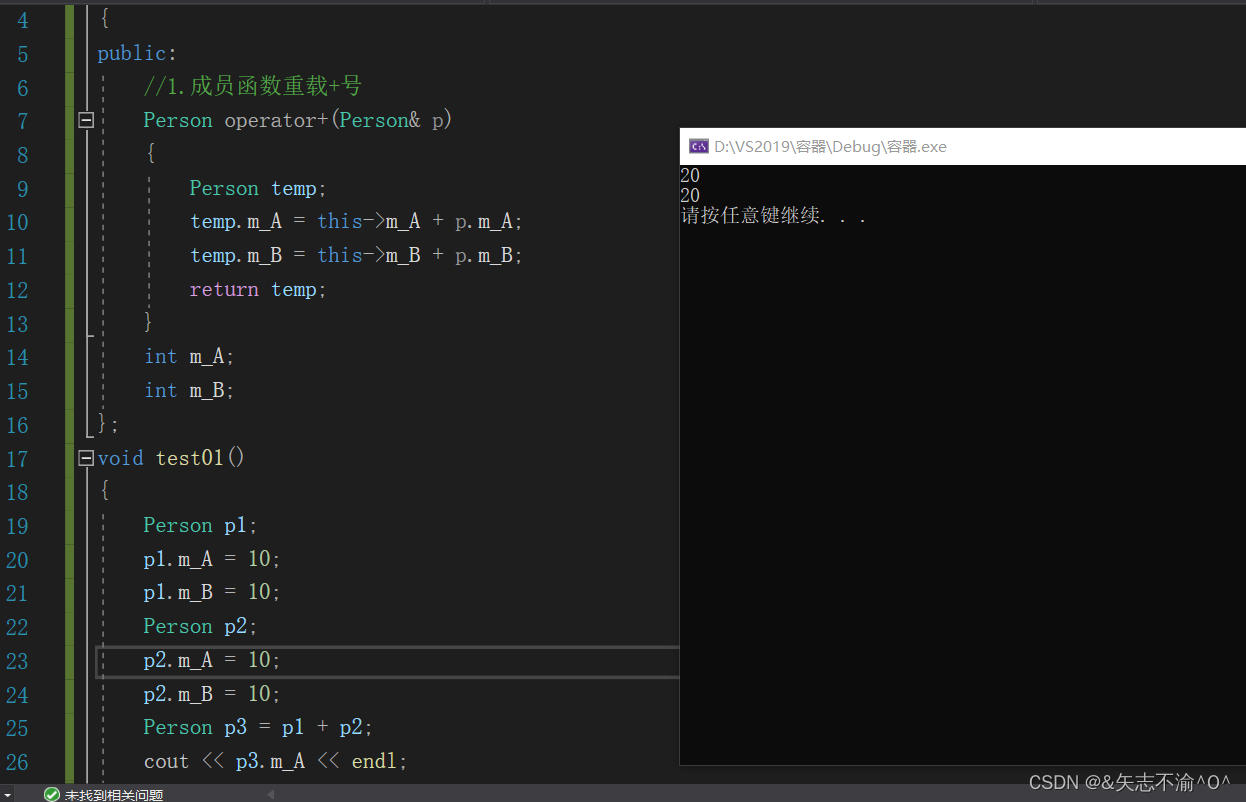Screen dimensions: 1246x802
Task: Click the '未找到相关问题' status text
Action: coord(114,794)
